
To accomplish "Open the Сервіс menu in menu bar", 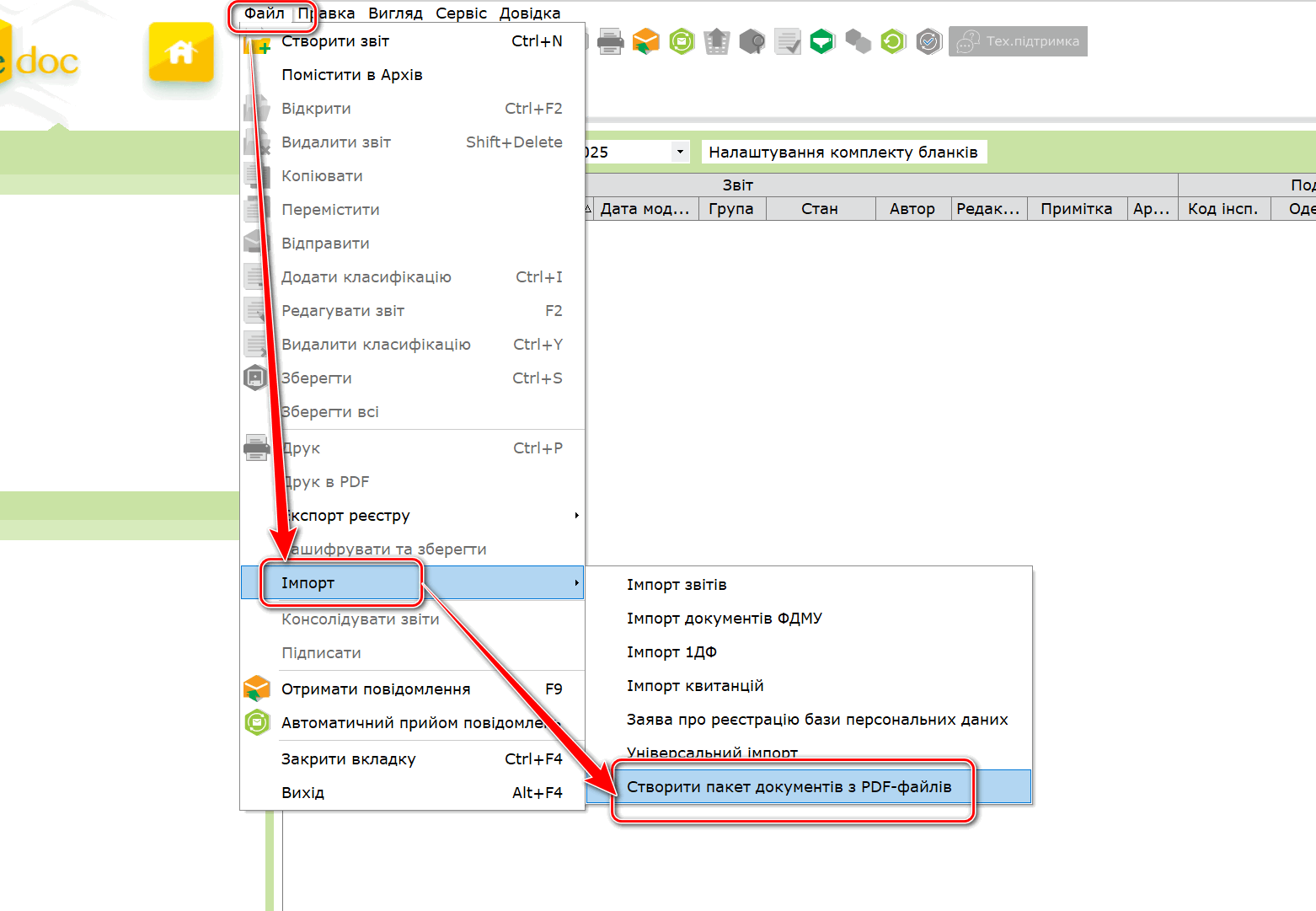I will point(461,13).
